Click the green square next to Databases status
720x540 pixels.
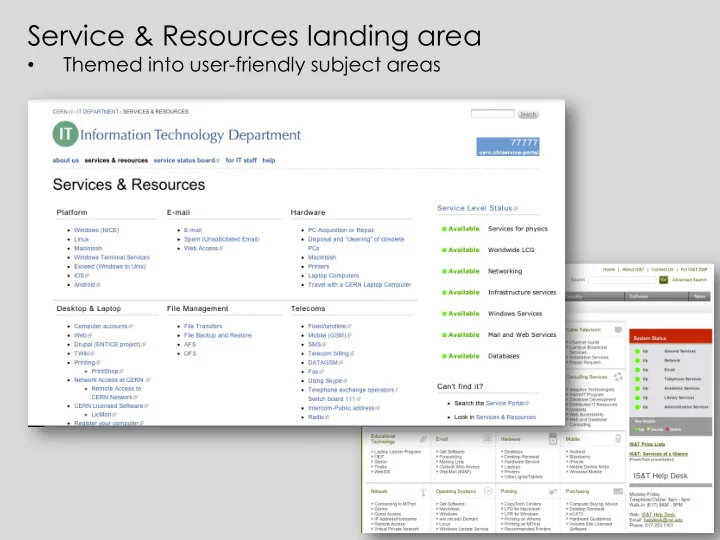[x=444, y=356]
